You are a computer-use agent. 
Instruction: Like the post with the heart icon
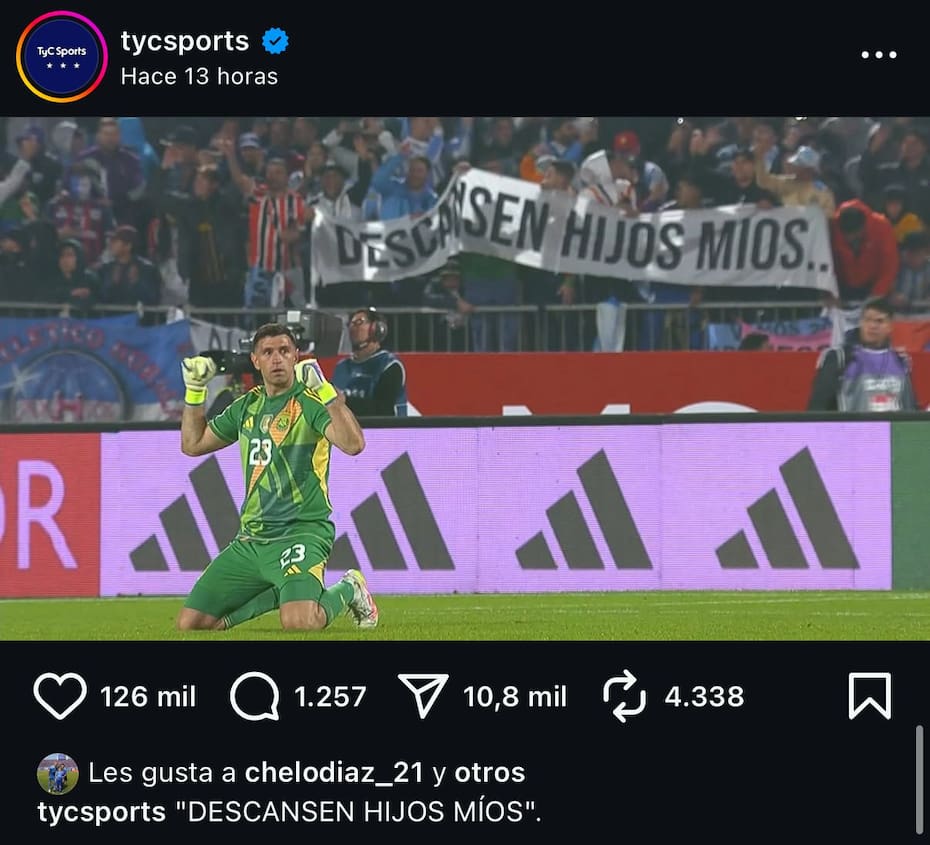(60, 696)
